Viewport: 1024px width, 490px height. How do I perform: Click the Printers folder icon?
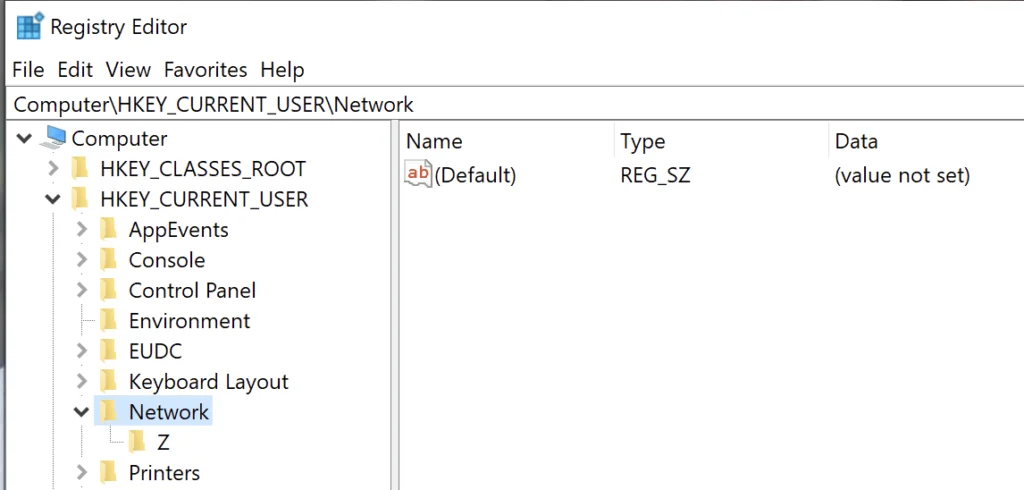coord(108,472)
